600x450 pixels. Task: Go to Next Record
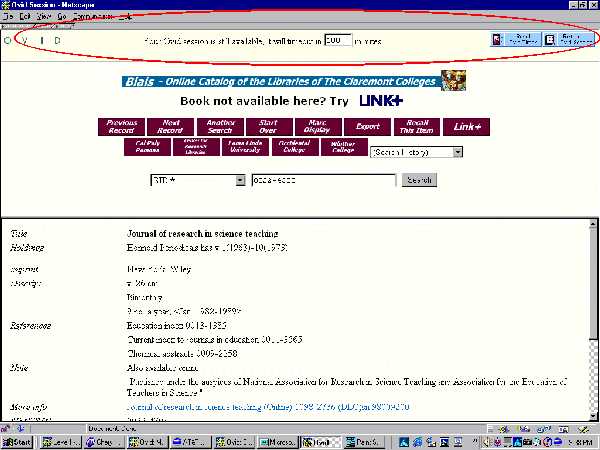pos(170,126)
